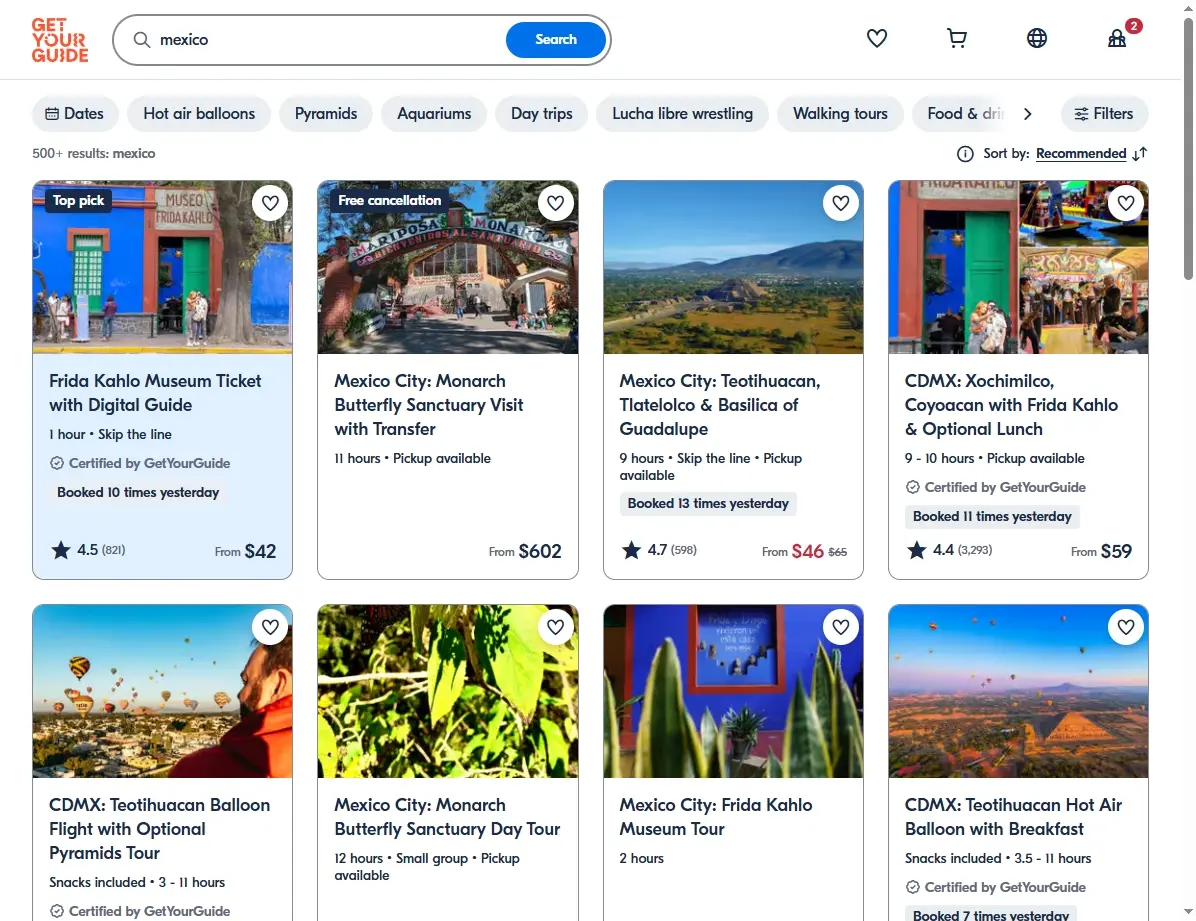Viewport: 1196px width, 921px height.
Task: Click certified badge icon on Frida Kahlo Museum Ticket
Action: [x=57, y=463]
